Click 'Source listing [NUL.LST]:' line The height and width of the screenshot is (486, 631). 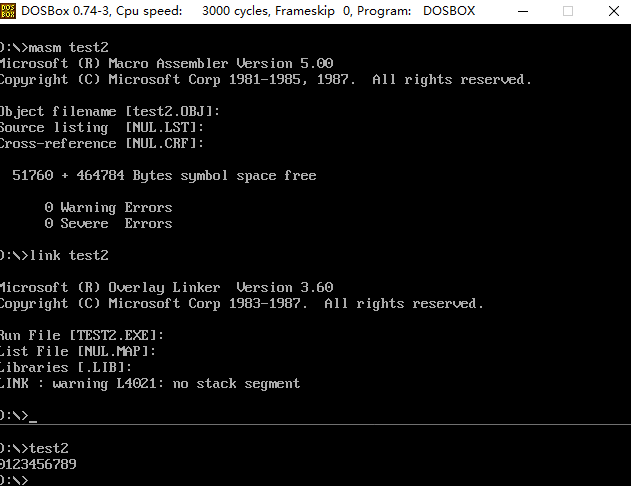pos(102,128)
